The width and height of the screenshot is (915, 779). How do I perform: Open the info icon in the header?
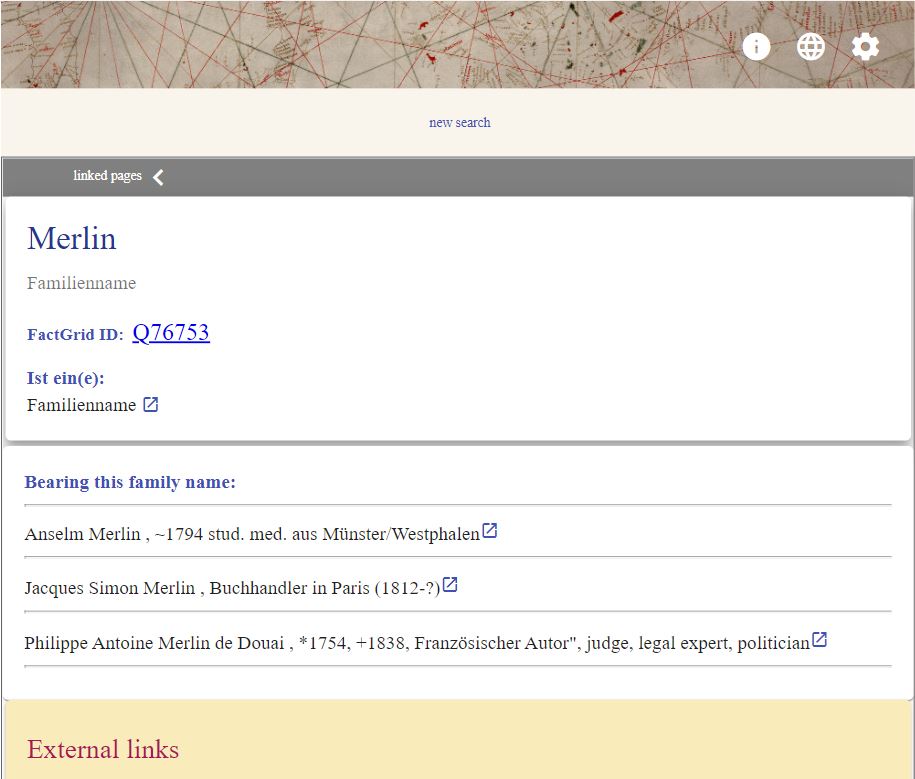756,46
